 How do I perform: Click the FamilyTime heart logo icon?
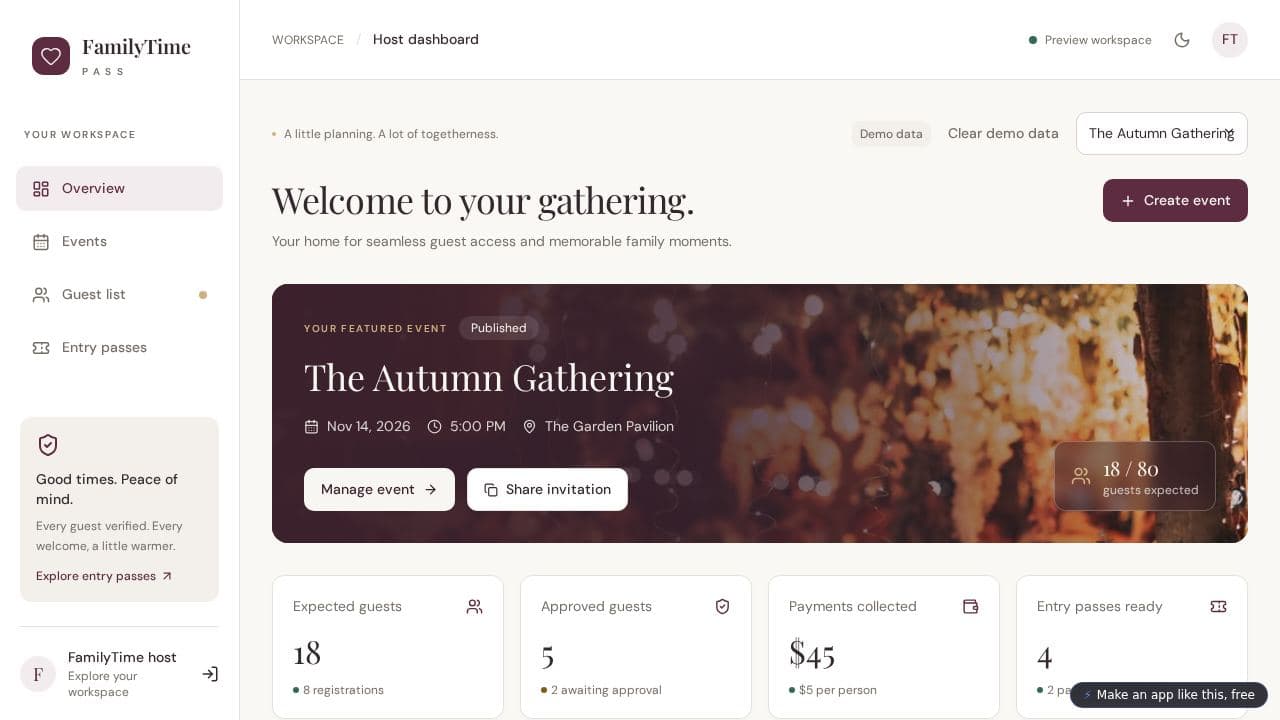pos(51,56)
